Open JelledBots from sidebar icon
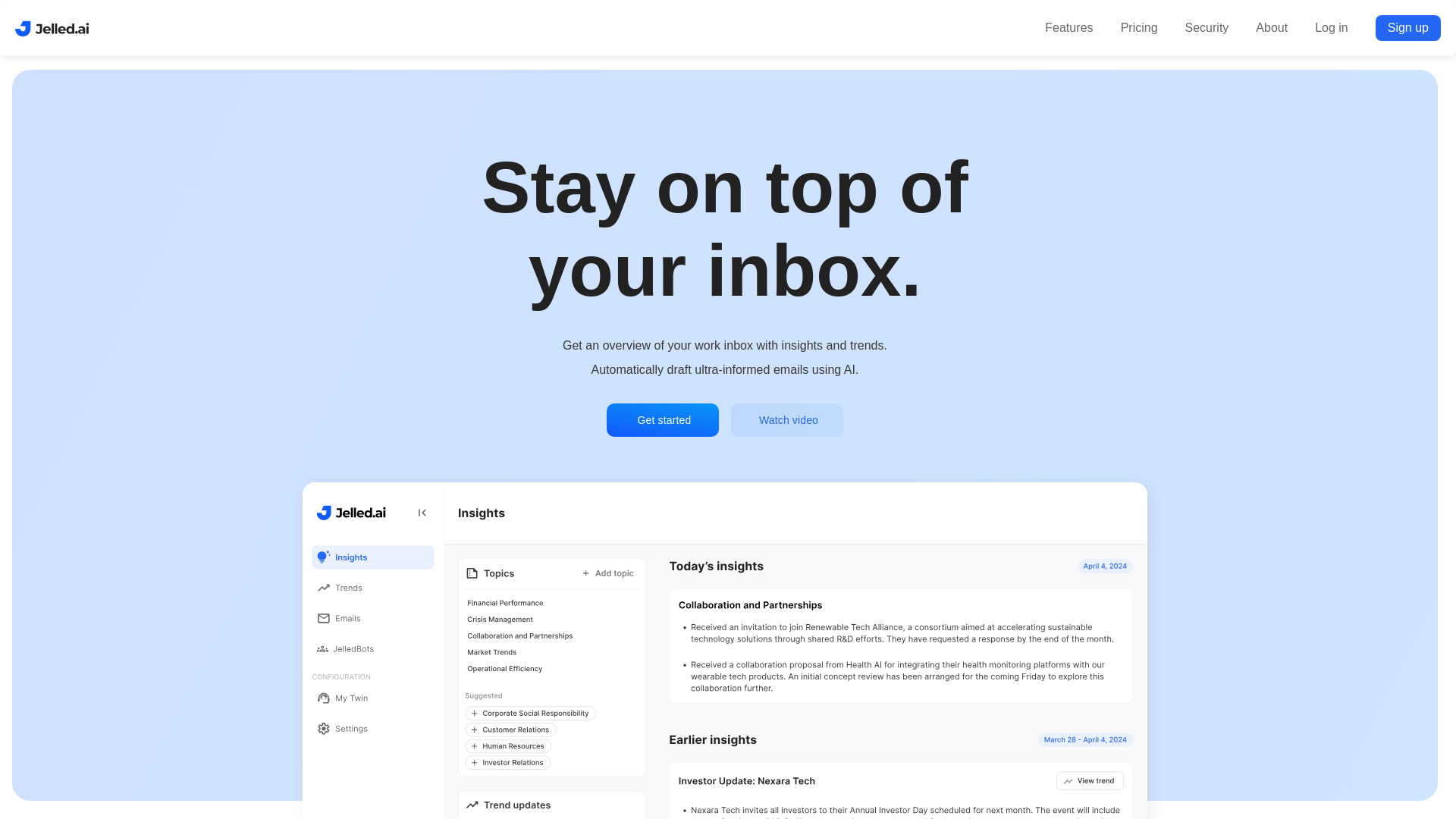The width and height of the screenshot is (1456, 819). click(x=322, y=649)
